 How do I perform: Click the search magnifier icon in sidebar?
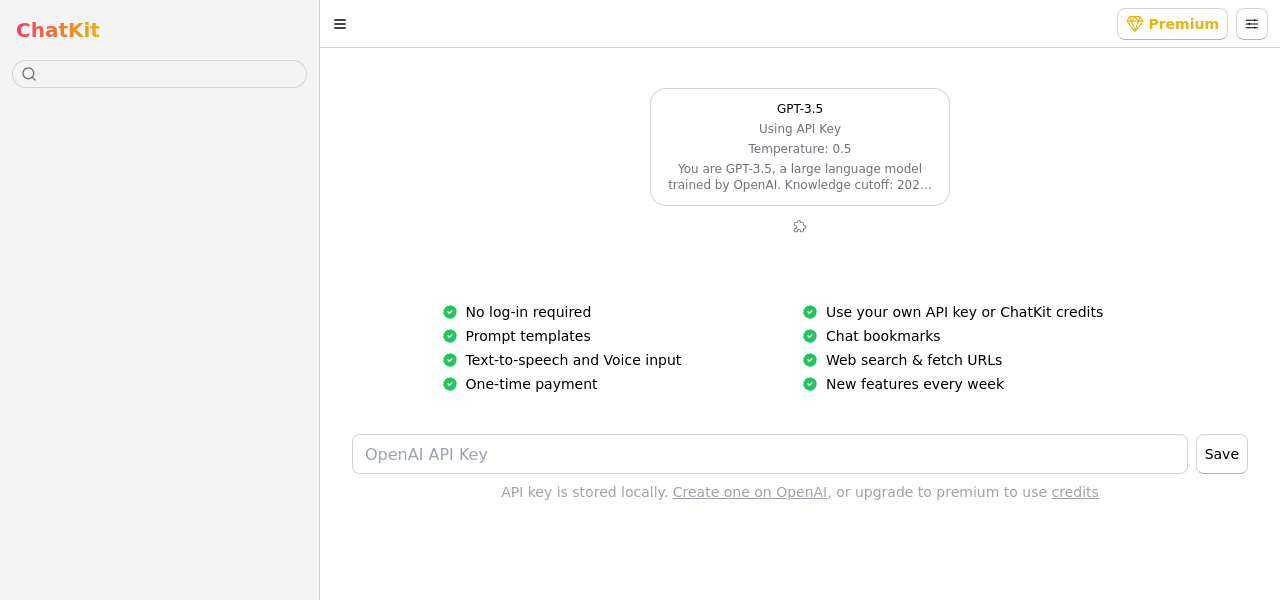[x=29, y=74]
